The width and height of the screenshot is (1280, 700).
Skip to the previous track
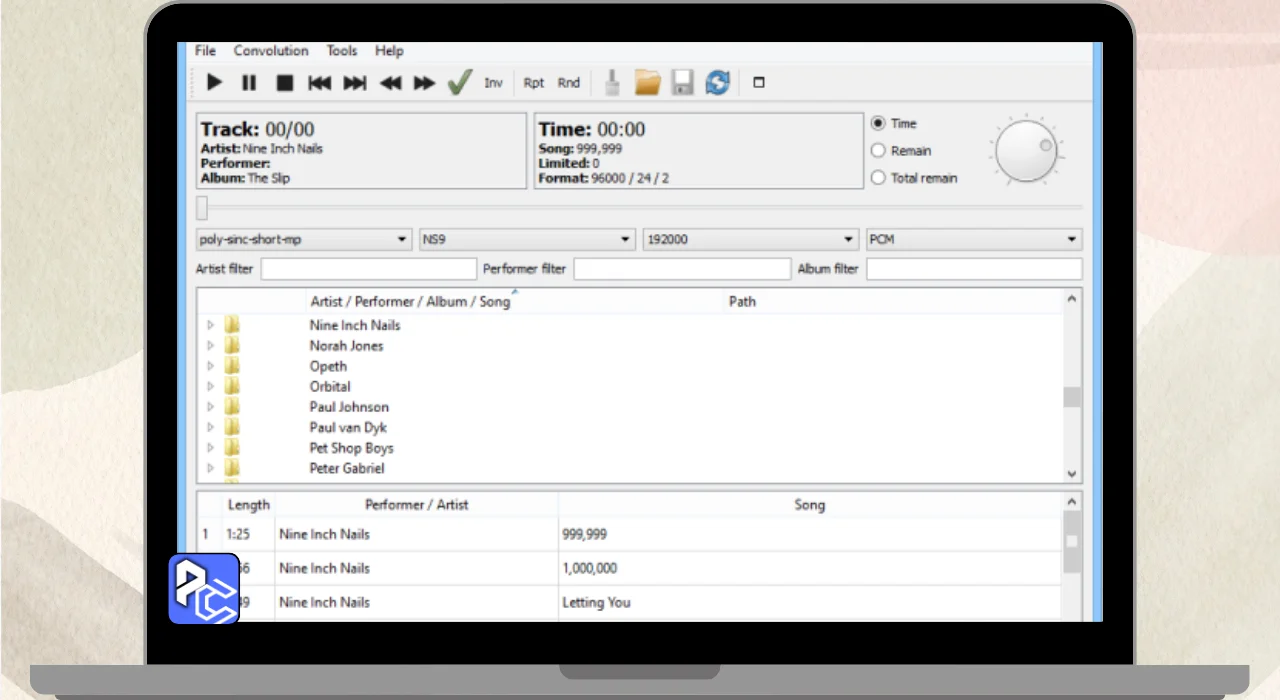[x=319, y=83]
